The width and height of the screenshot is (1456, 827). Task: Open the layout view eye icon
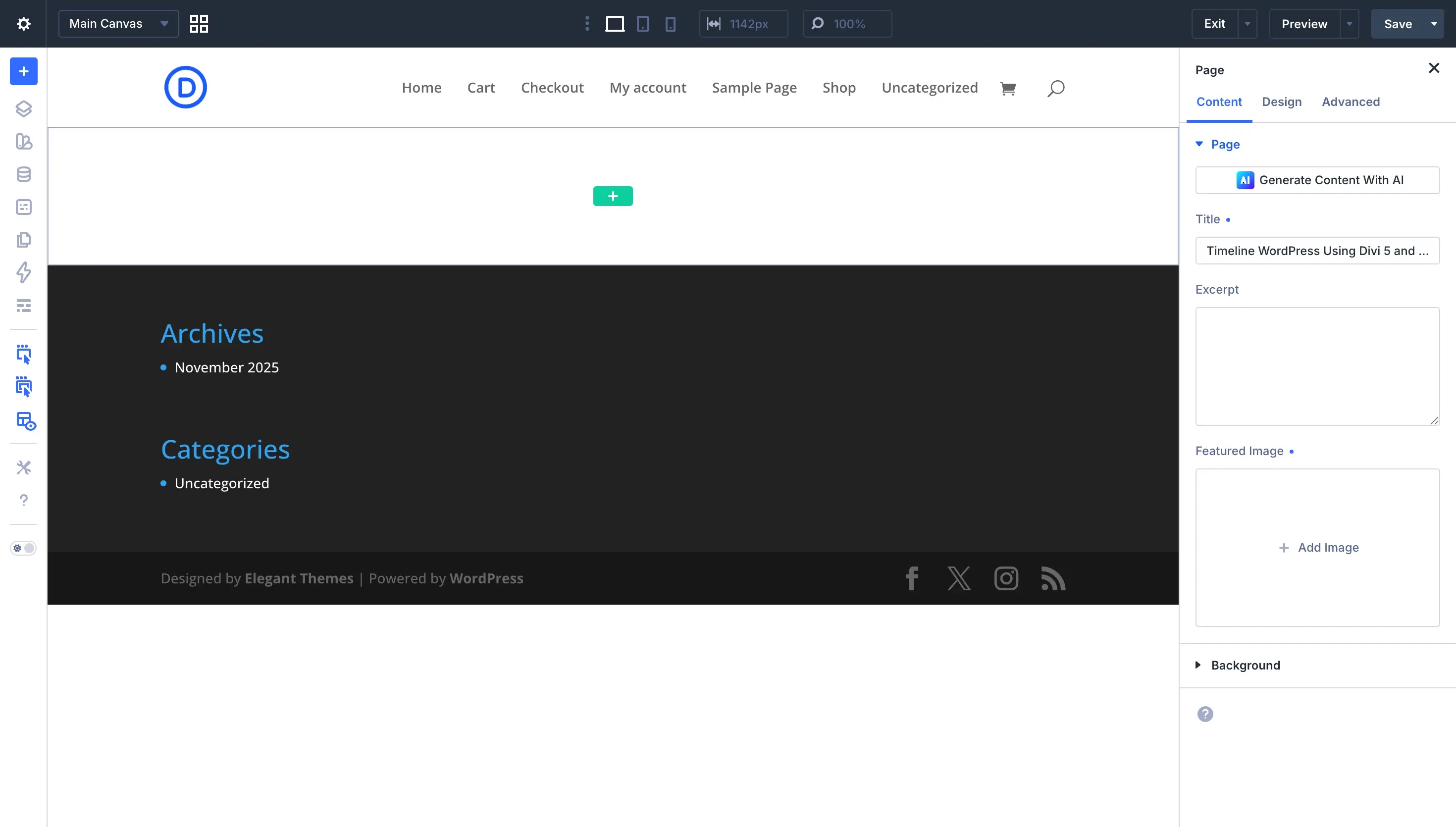[x=26, y=421]
